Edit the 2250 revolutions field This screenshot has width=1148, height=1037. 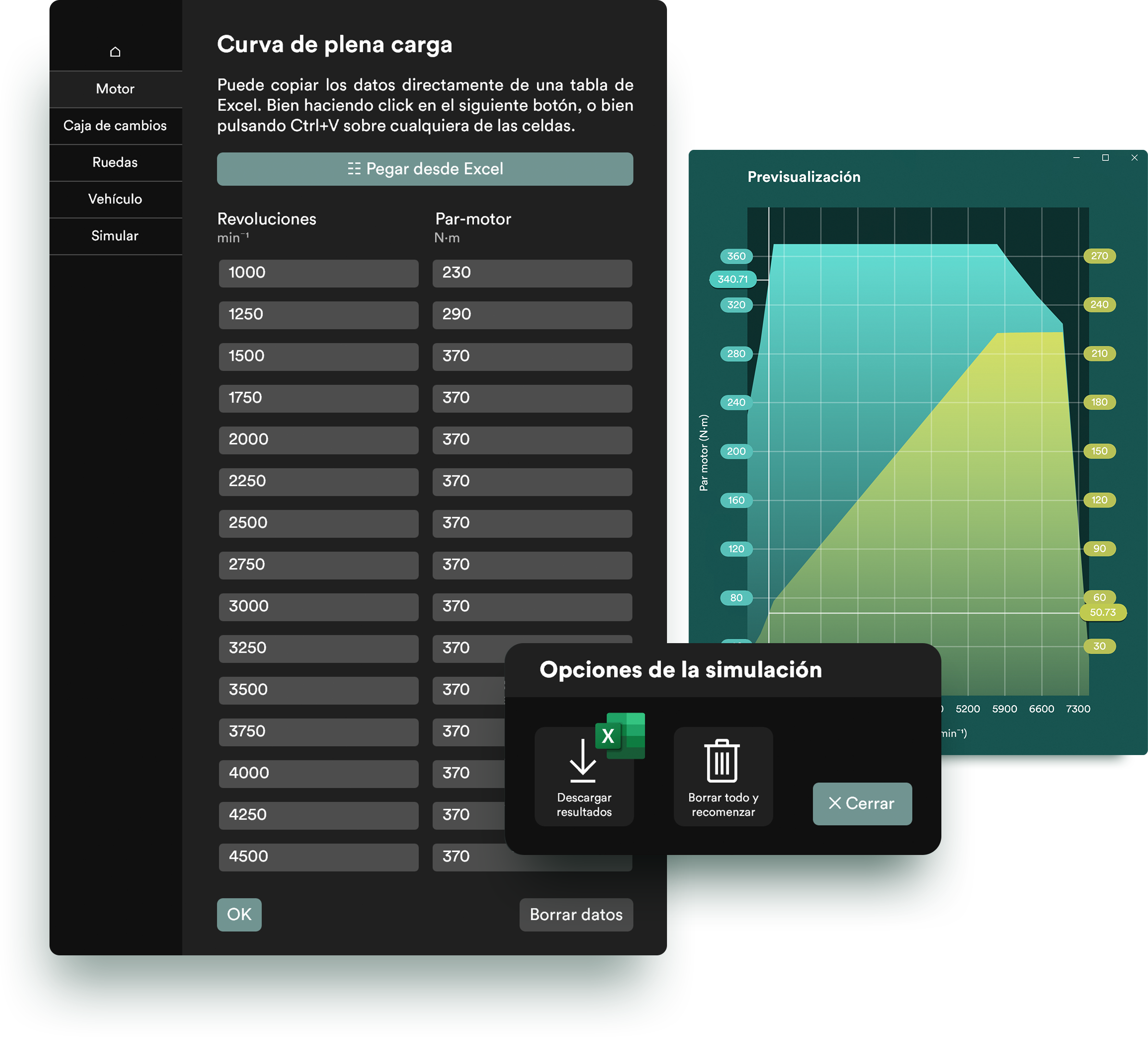319,481
